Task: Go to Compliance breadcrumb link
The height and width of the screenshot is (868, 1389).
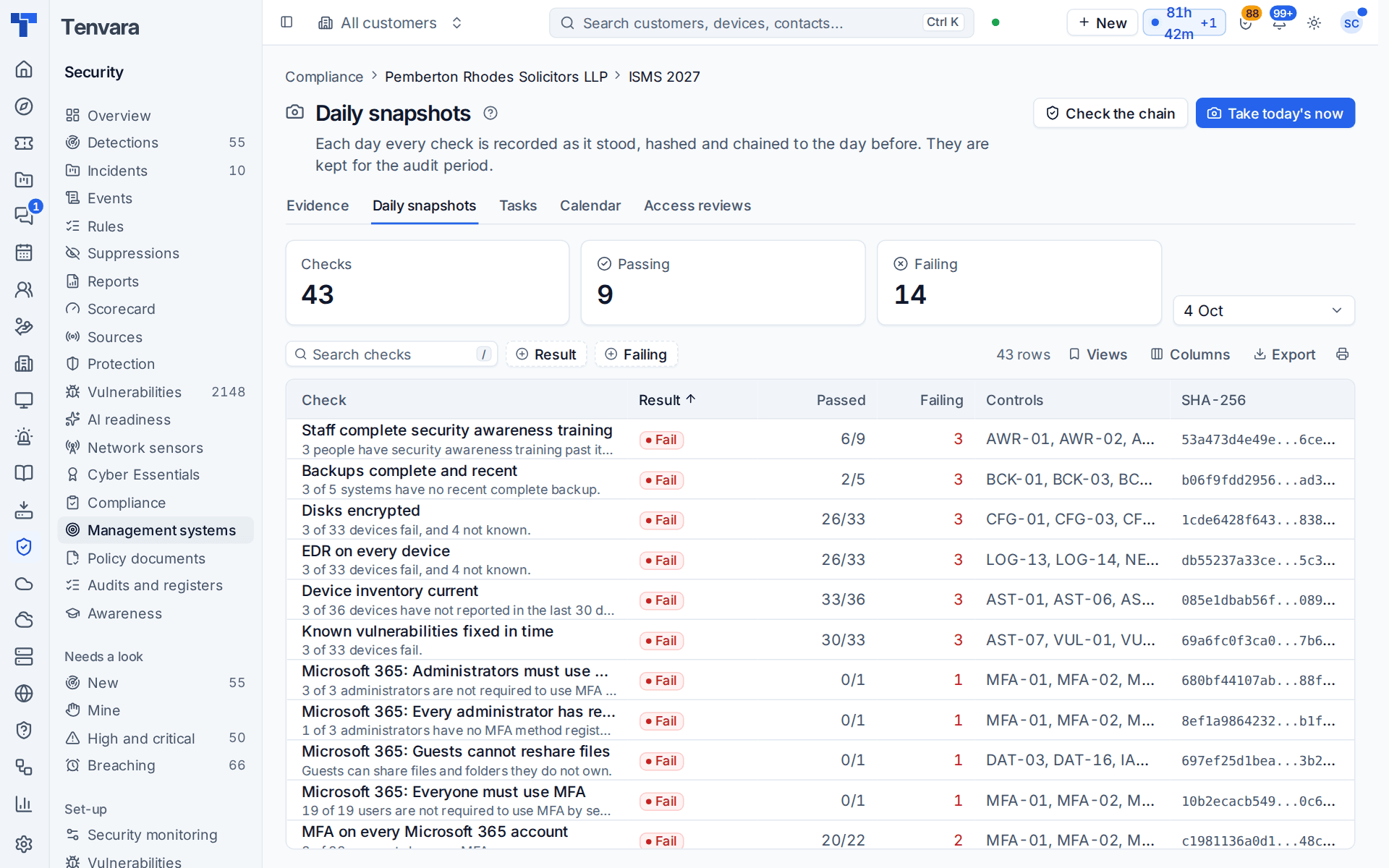Action: coord(324,77)
